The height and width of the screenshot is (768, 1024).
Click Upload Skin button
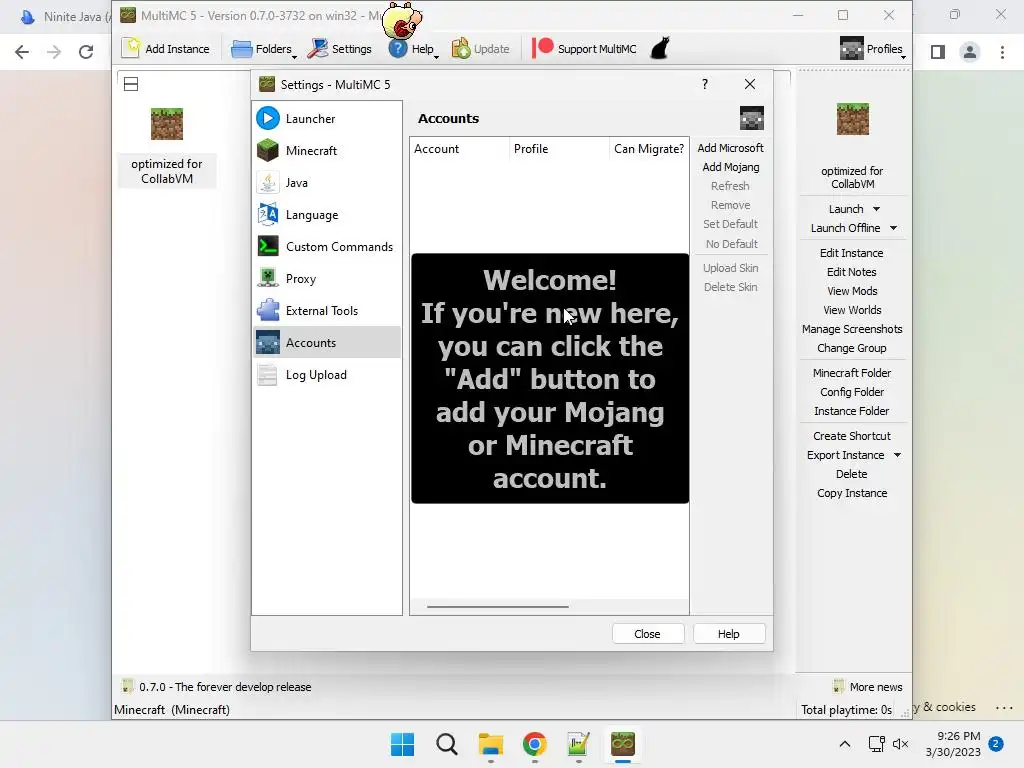tap(730, 268)
